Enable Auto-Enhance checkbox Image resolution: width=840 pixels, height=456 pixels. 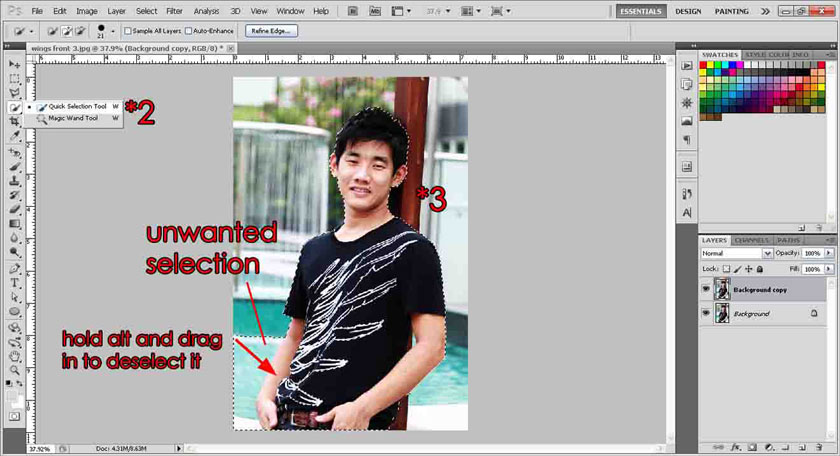pyautogui.click(x=189, y=31)
